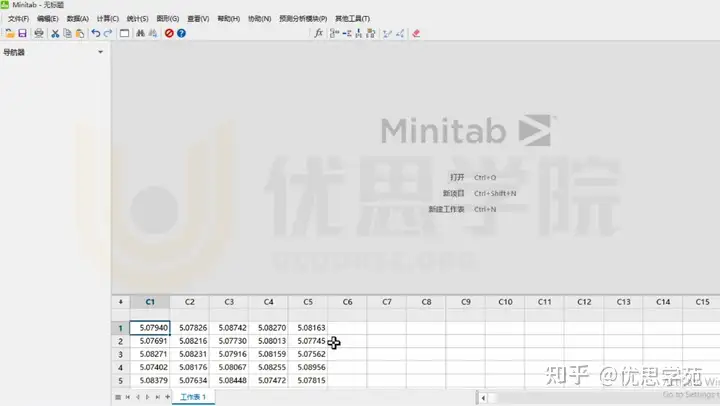Image resolution: width=720 pixels, height=406 pixels.
Task: Open the View (查看) menu
Action: [x=198, y=19]
